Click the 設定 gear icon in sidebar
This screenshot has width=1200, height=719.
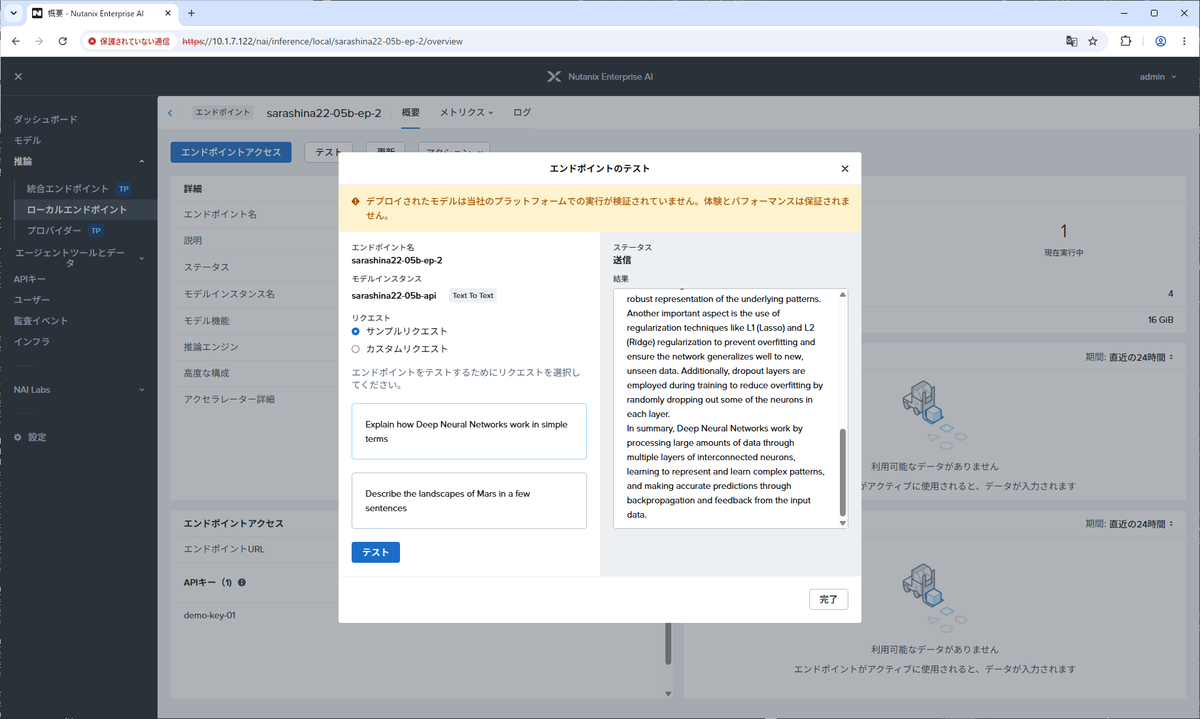coord(18,437)
